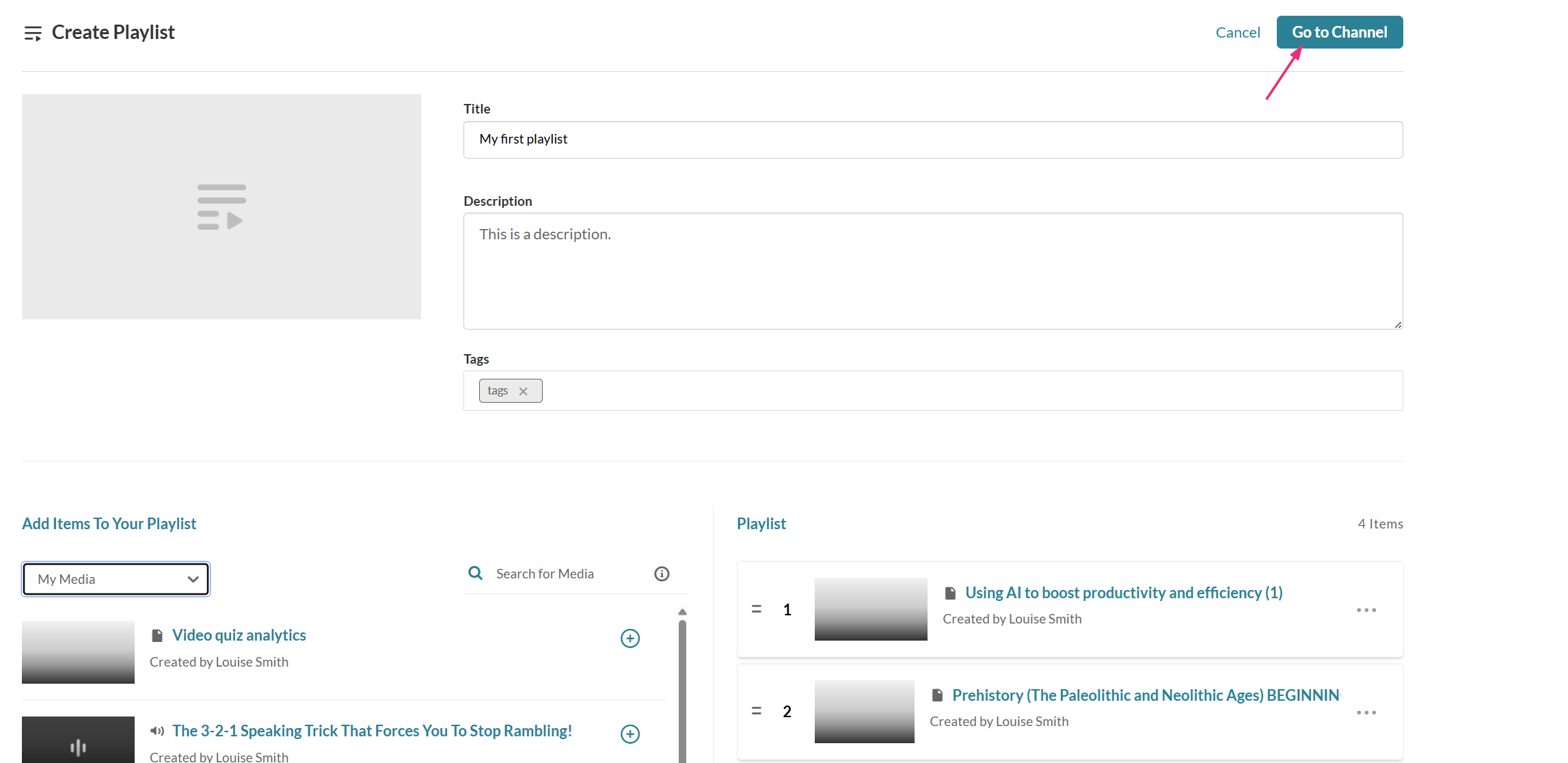Open Video quiz analytics media link
The height and width of the screenshot is (763, 1568).
[x=239, y=635]
